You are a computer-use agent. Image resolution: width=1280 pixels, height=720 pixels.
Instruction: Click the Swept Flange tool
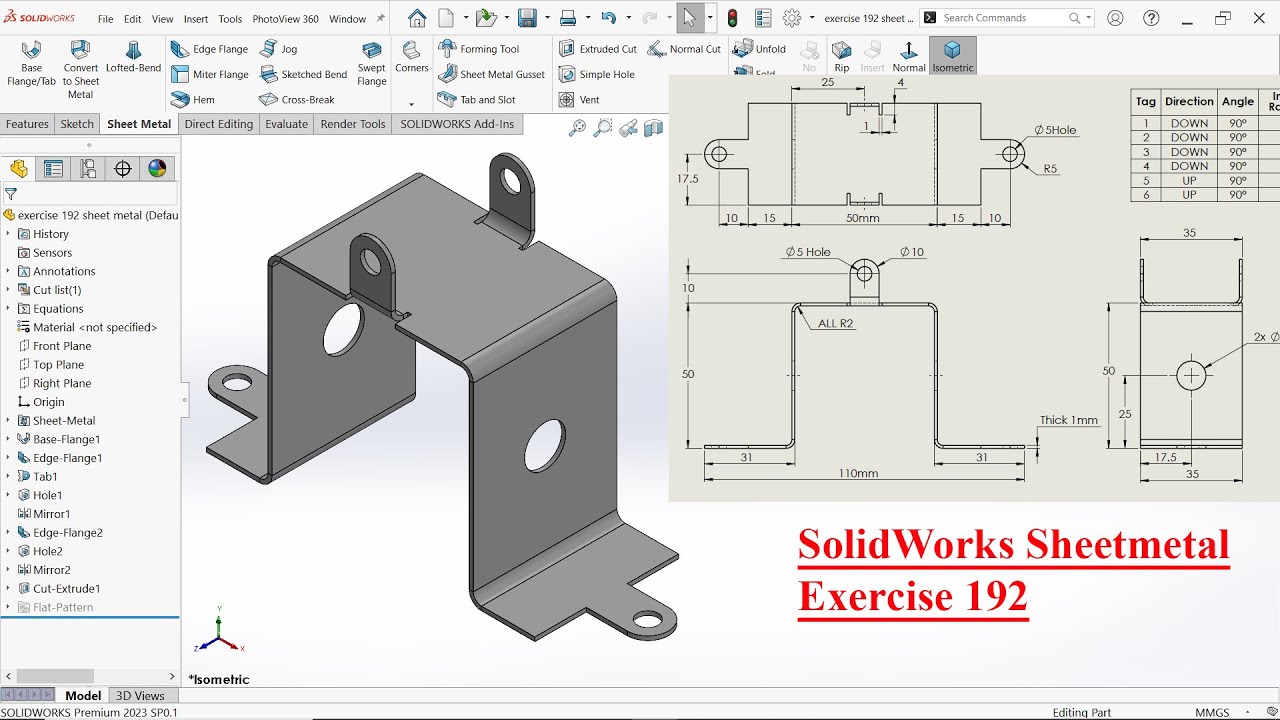coord(372,64)
